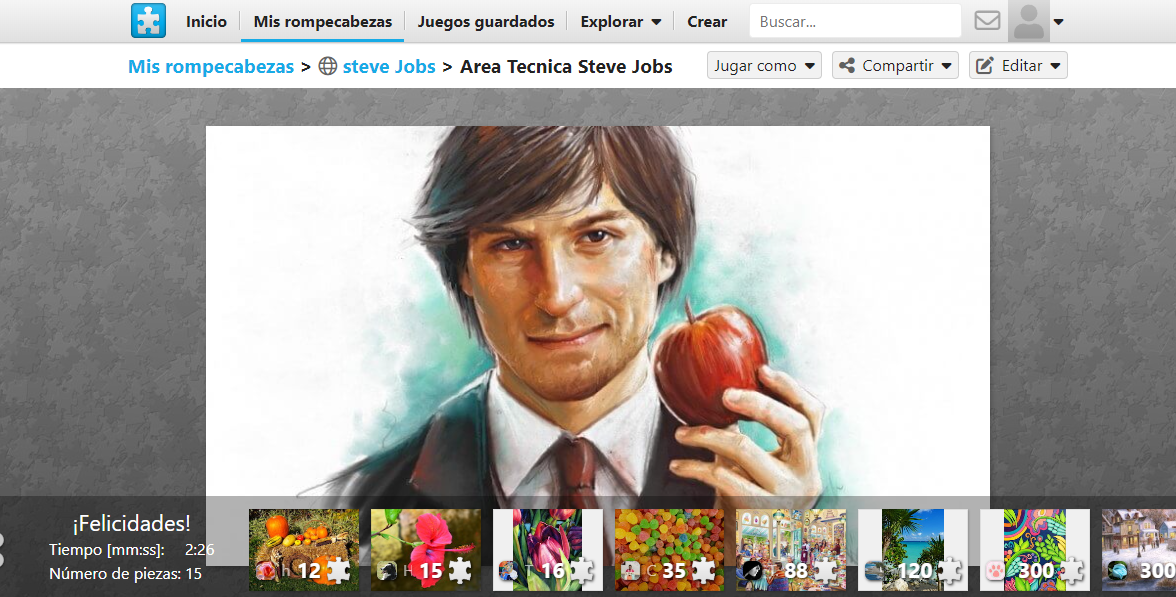This screenshot has width=1176, height=597.
Task: Open the Jugar como dropdown
Action: 764,65
